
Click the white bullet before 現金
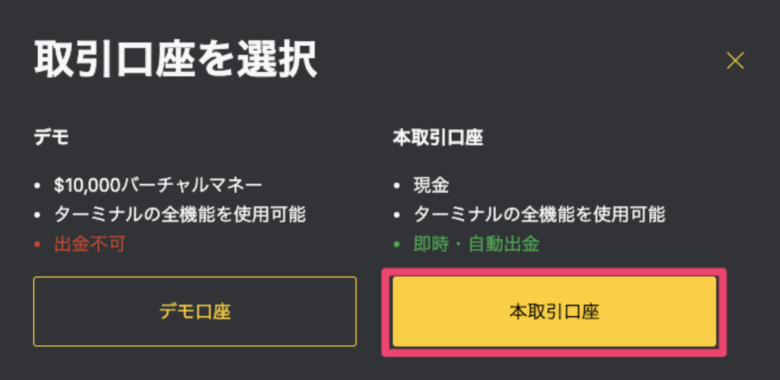point(396,186)
